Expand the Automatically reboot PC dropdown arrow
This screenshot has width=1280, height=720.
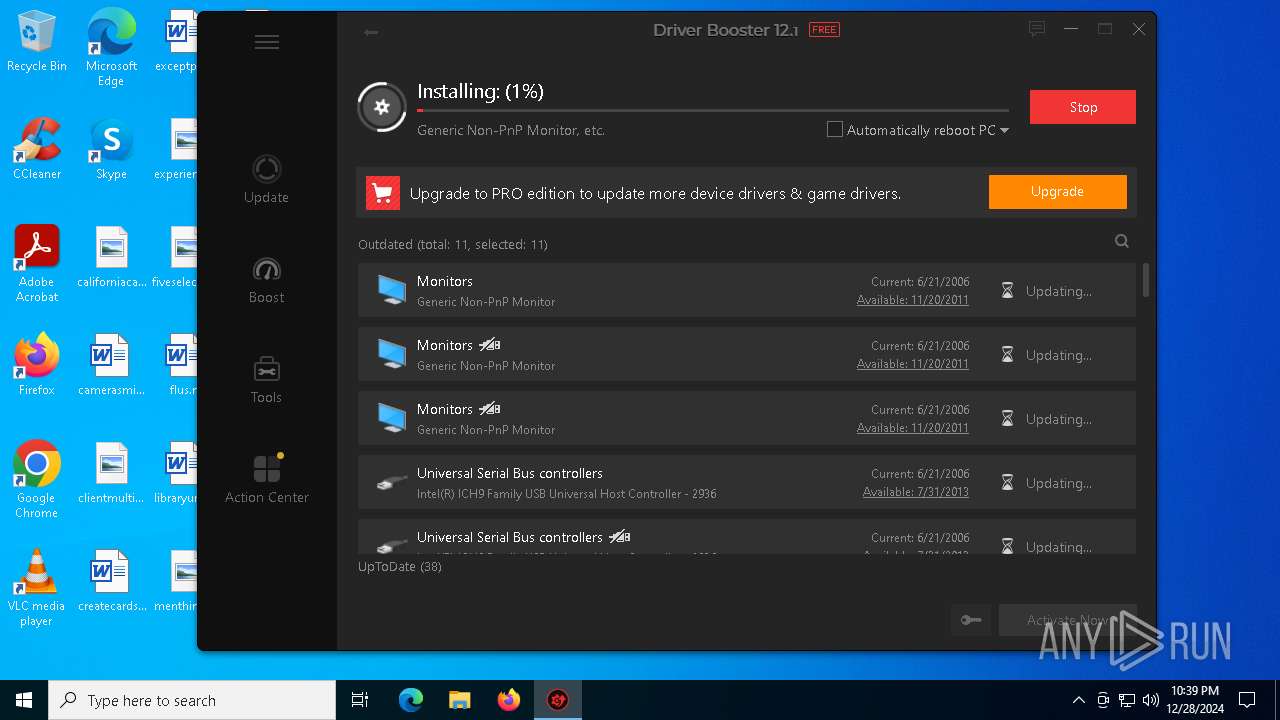1004,131
